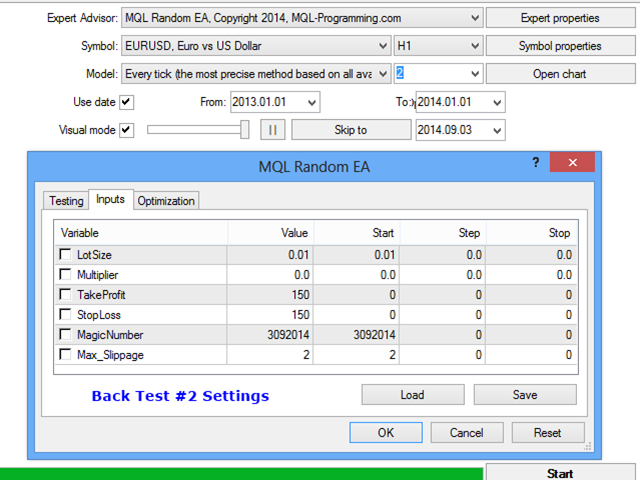Enable optimization for TakeProfit
This screenshot has width=640, height=480.
[65, 294]
